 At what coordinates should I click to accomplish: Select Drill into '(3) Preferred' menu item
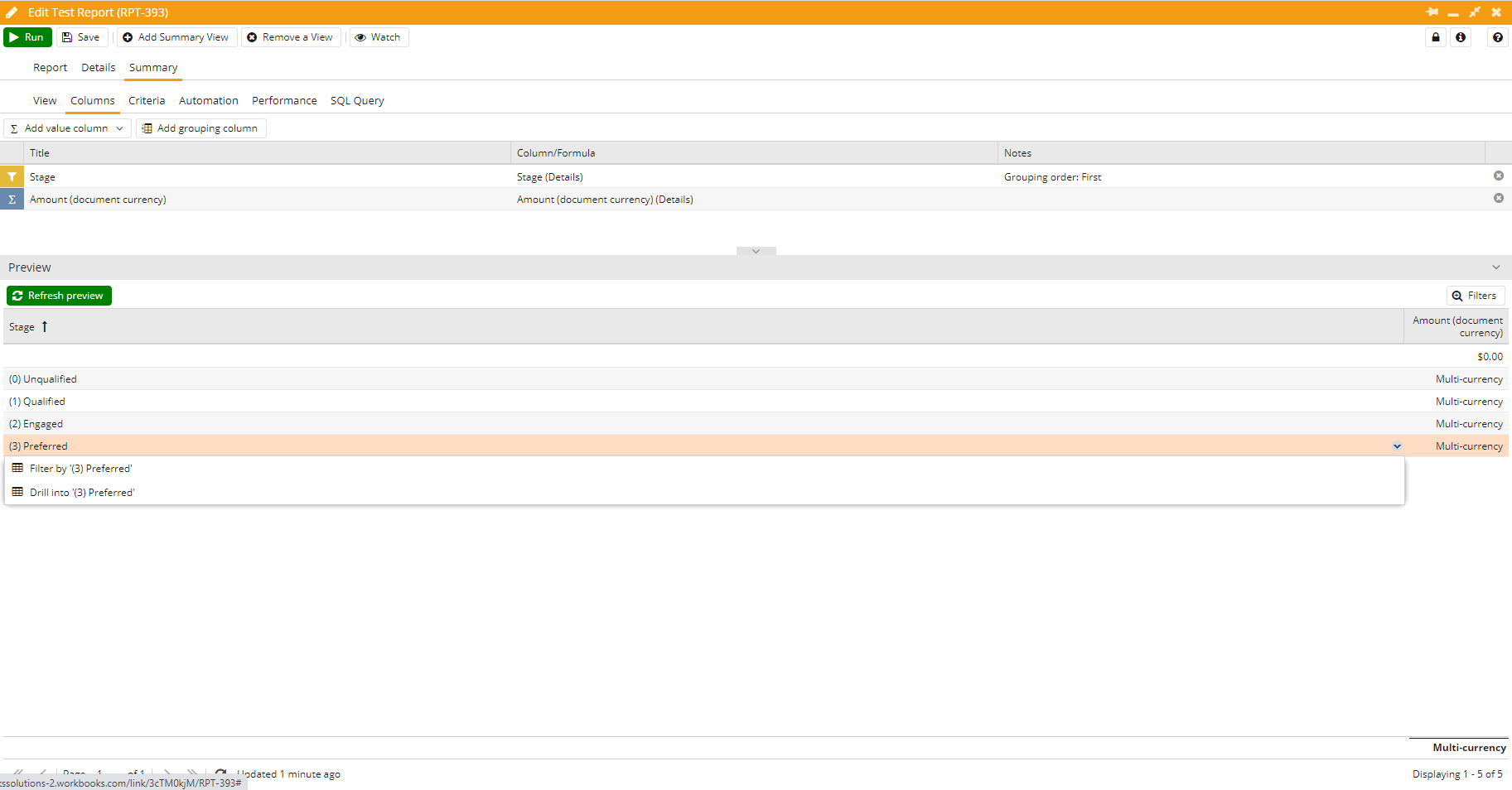coord(82,493)
